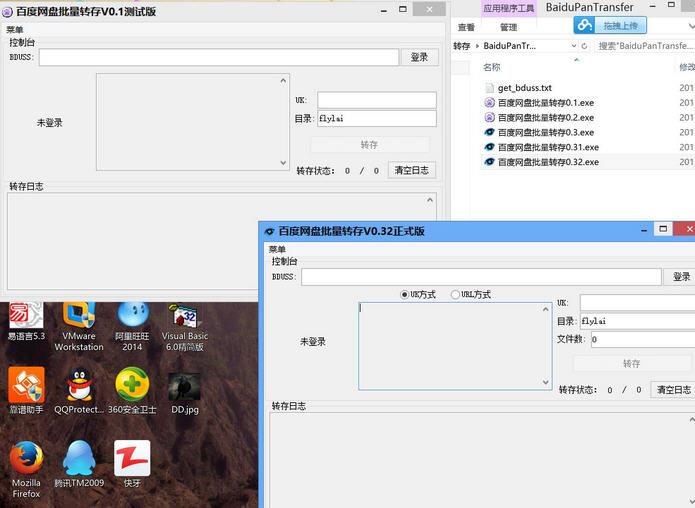The width and height of the screenshot is (695, 508).
Task: Click 目录 field in V0.32 window
Action: pos(637,321)
